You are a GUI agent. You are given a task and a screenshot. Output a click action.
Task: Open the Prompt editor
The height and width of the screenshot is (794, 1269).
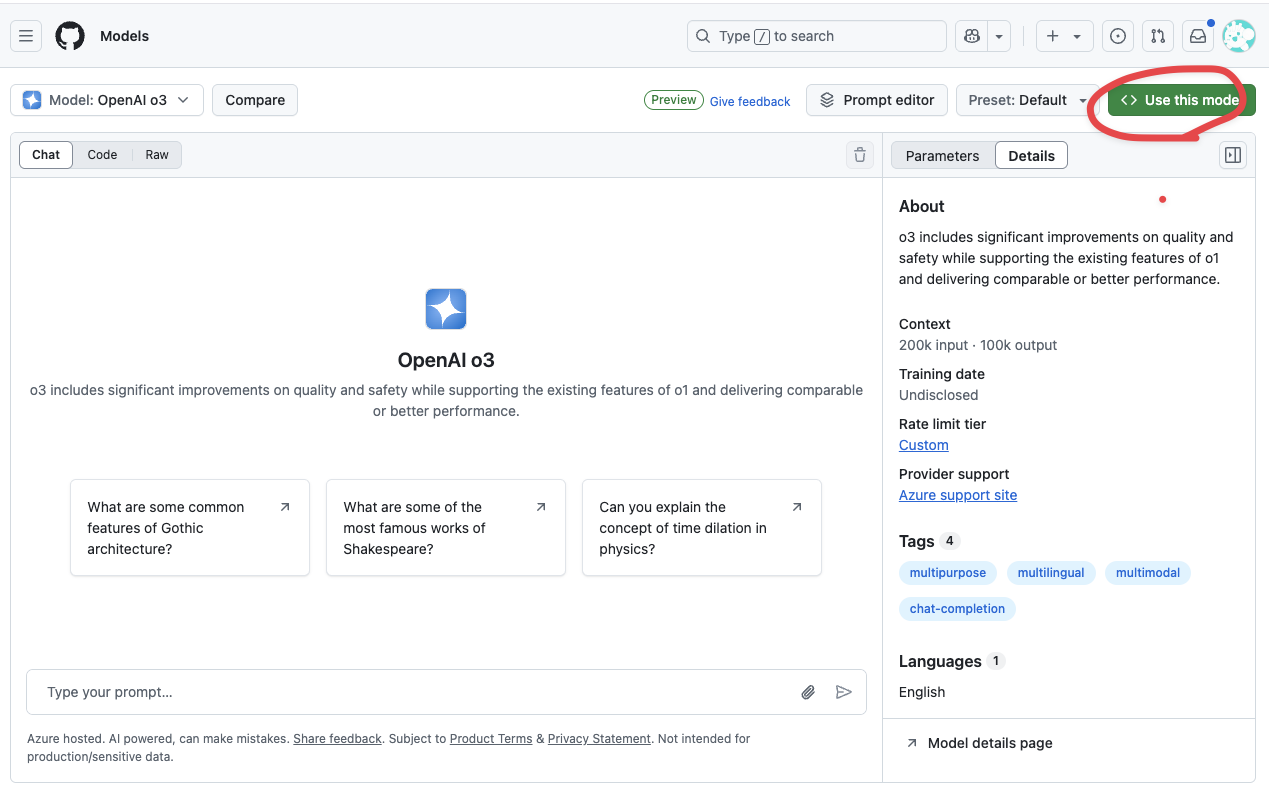[877, 100]
